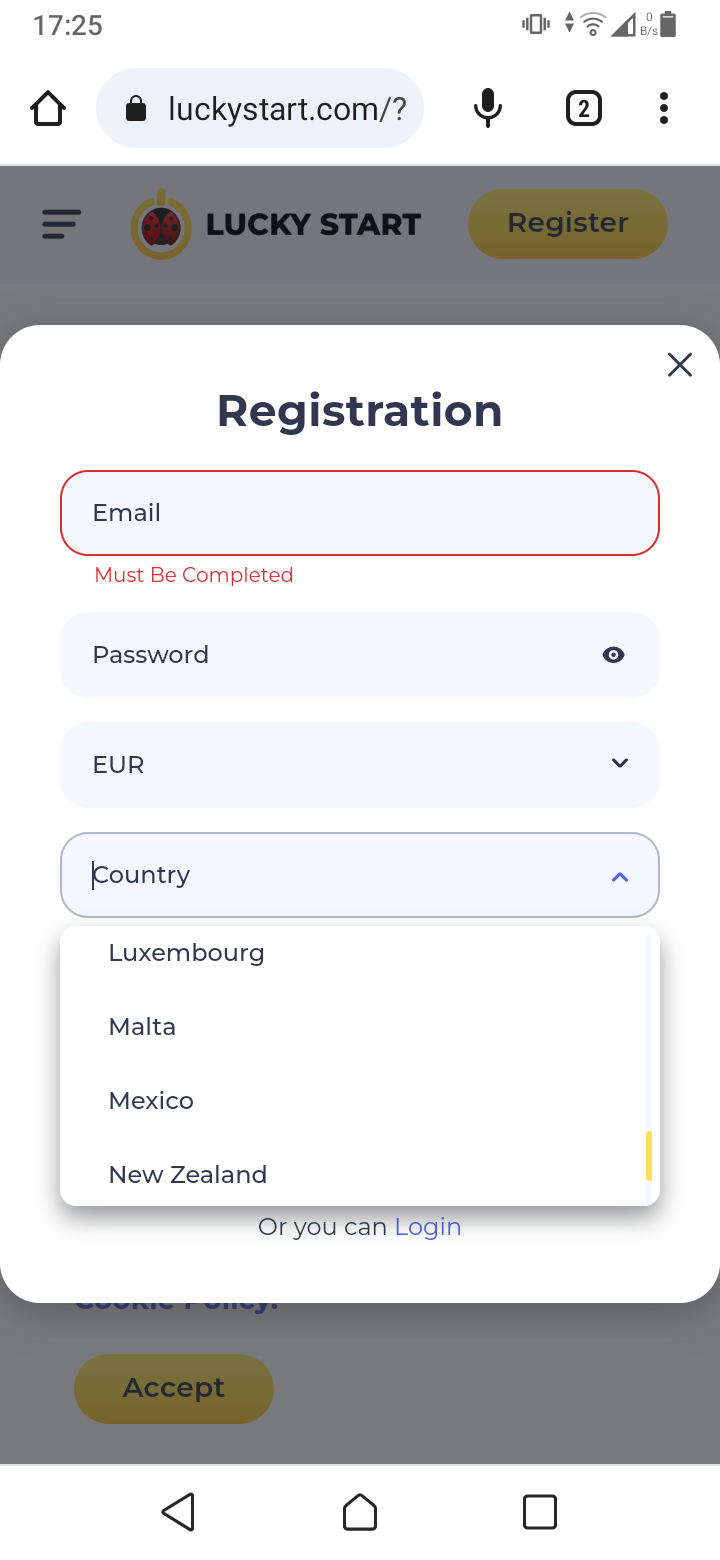Open Chrome's three-dot overflow menu

(663, 108)
